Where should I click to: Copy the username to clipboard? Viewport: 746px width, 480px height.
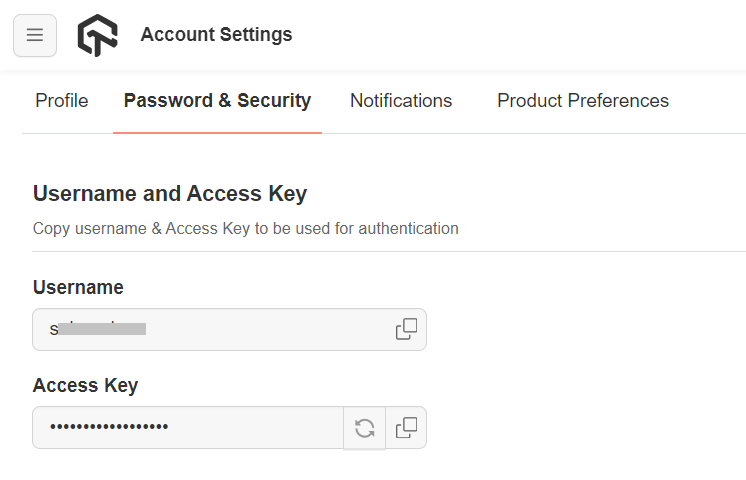coord(406,329)
